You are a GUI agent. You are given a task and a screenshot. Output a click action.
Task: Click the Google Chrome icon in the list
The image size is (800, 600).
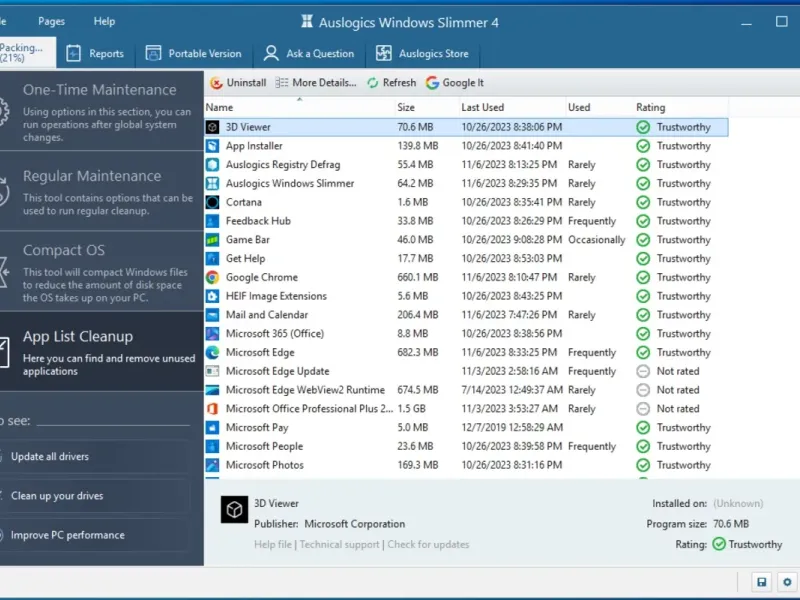pyautogui.click(x=212, y=278)
